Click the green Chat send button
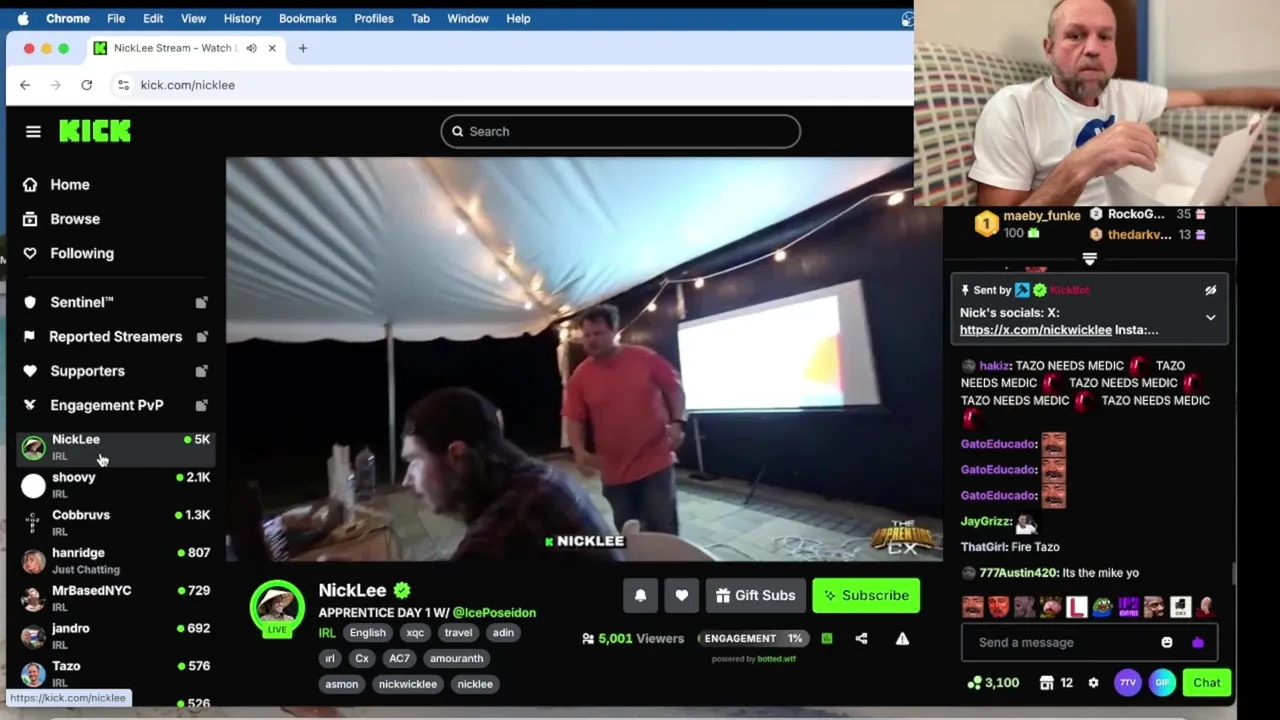Viewport: 1280px width, 720px height. tap(1207, 683)
